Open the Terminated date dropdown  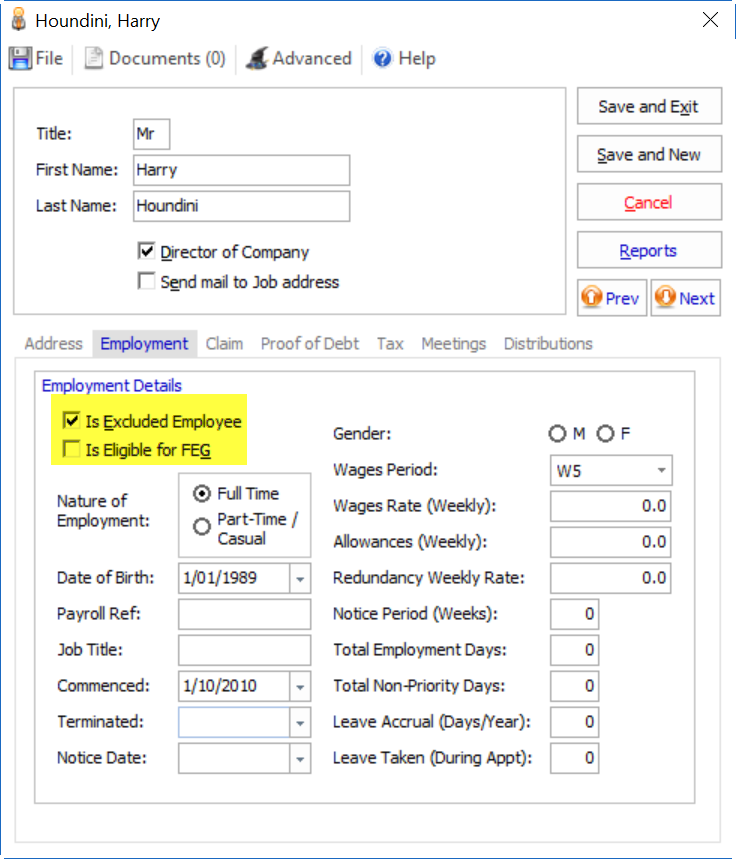pyautogui.click(x=300, y=722)
